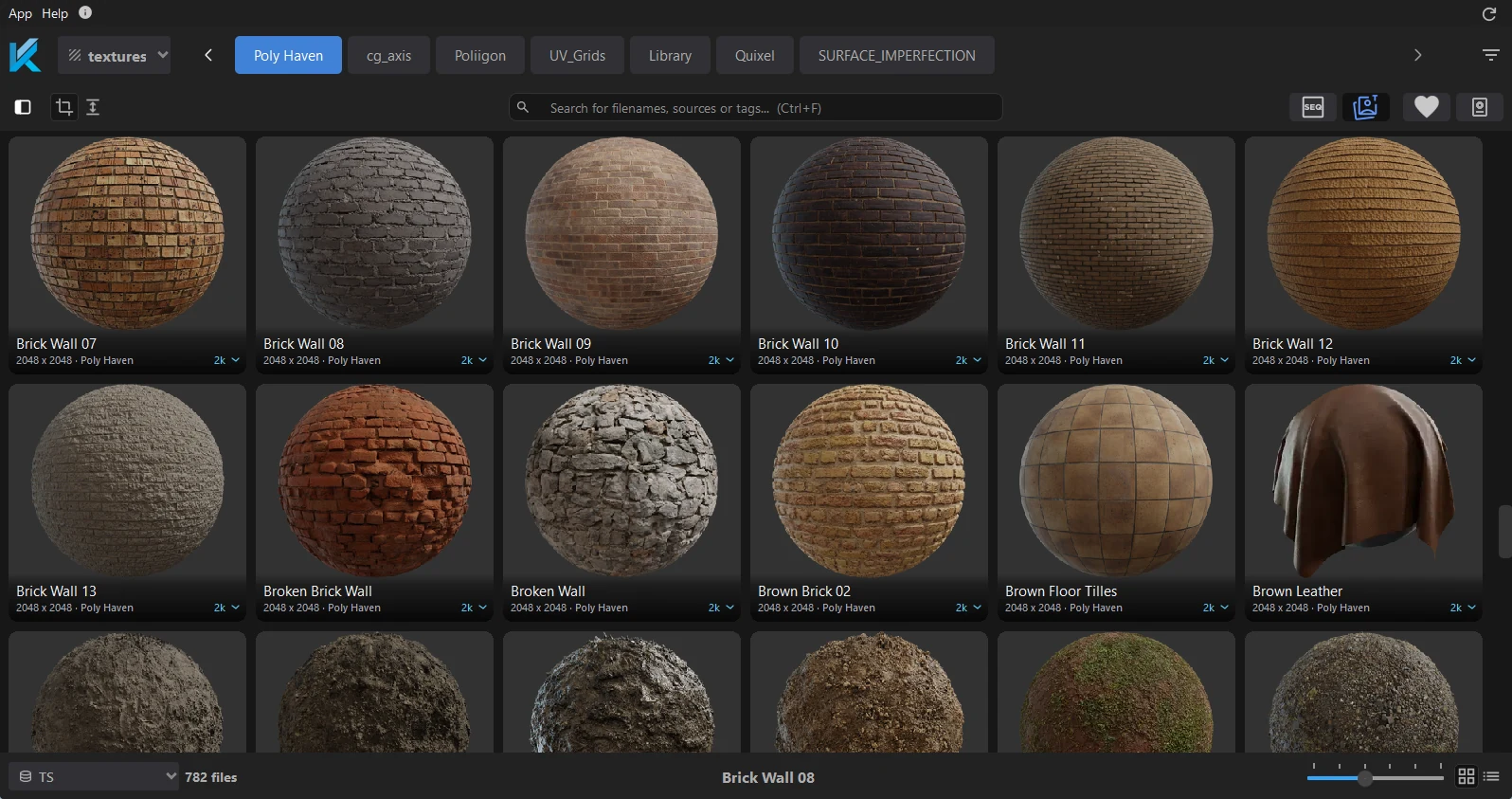Expand the 2k resolution dropdown for Brick Wall 10
1512x799 pixels.
968,360
